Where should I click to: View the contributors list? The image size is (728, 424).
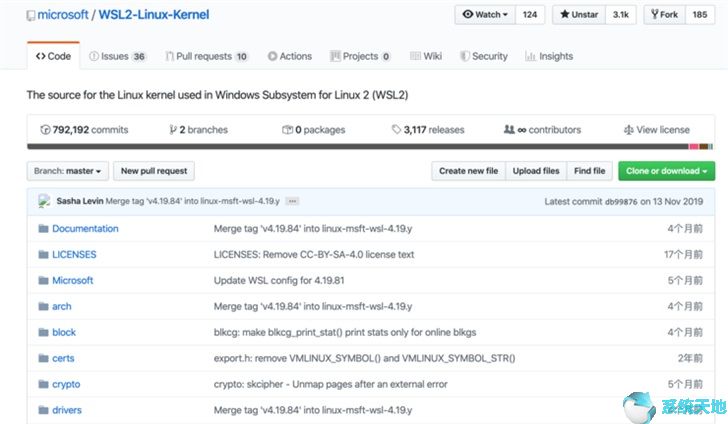[542, 130]
